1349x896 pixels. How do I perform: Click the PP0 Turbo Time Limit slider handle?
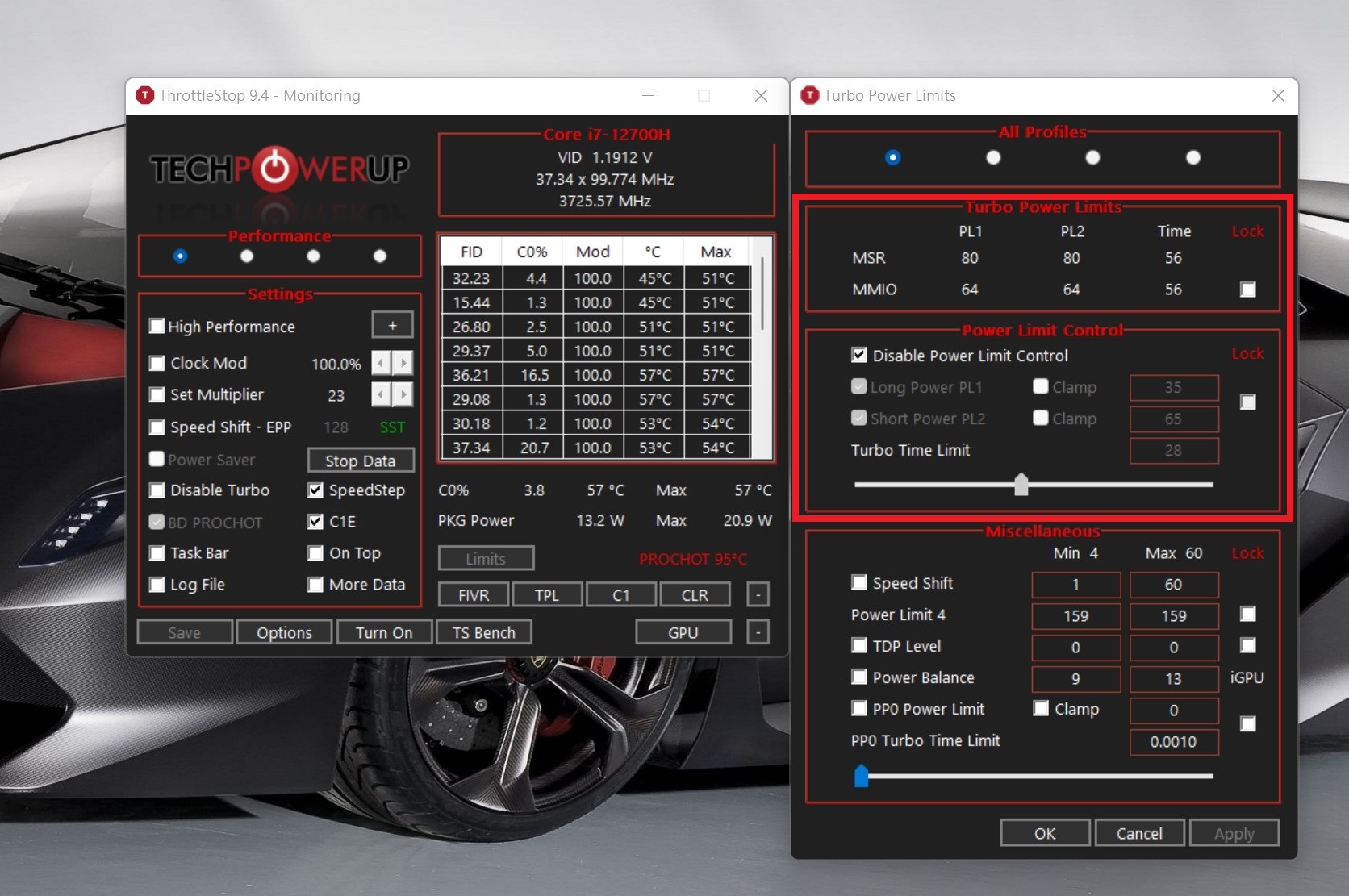coord(862,776)
